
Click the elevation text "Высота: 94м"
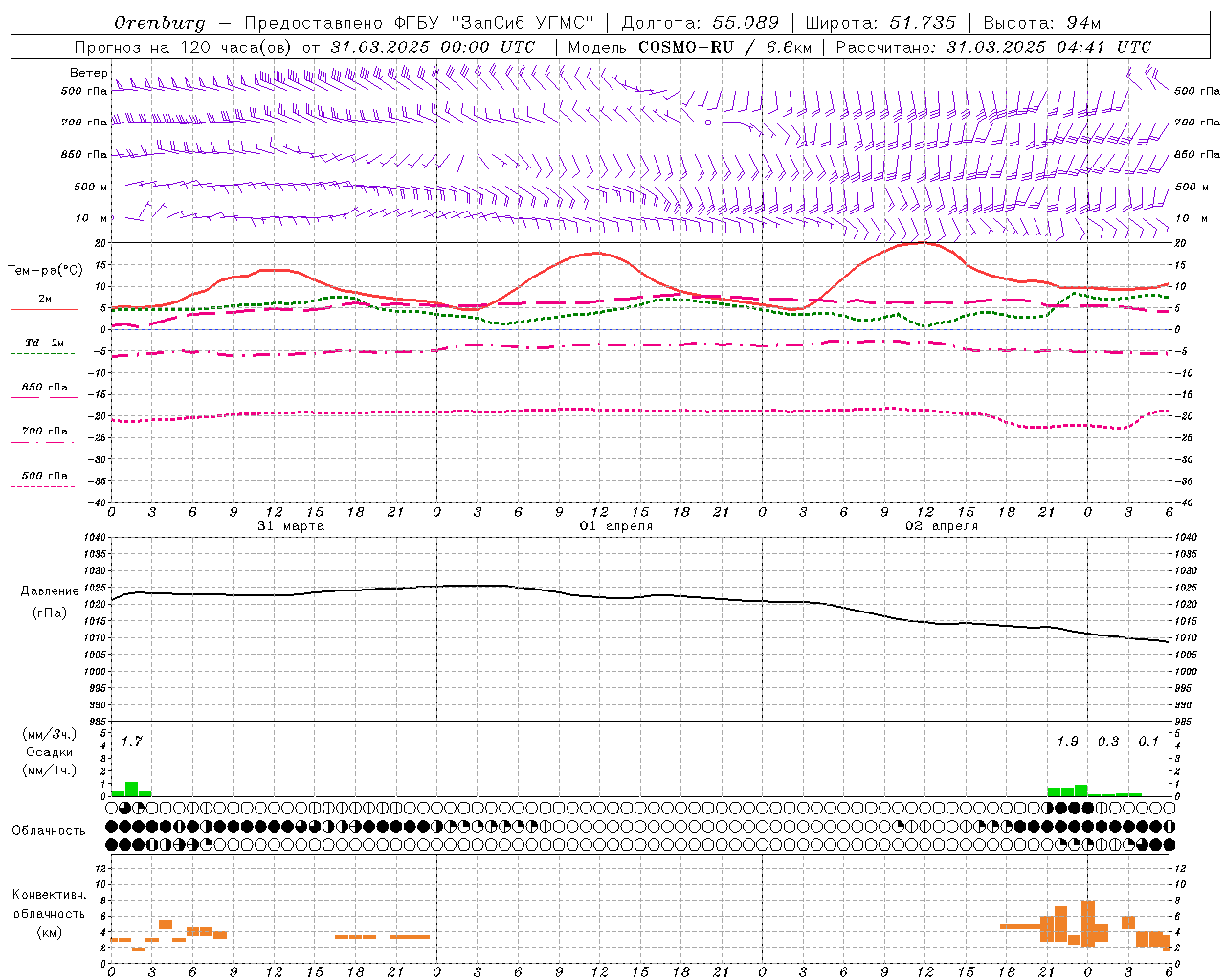coord(1042,23)
